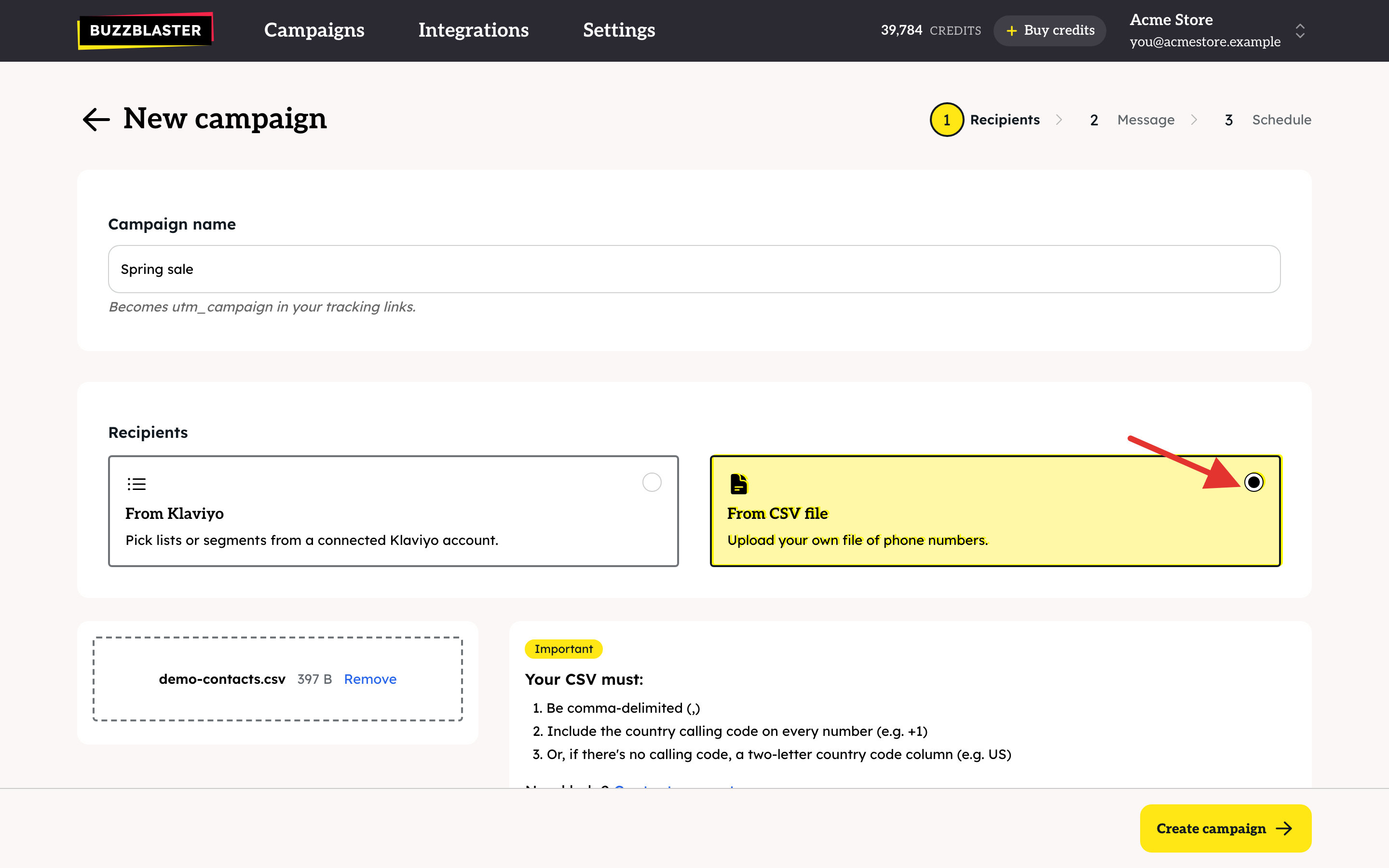Click the 39,784 credits balance
This screenshot has height=868, width=1389.
pos(930,30)
